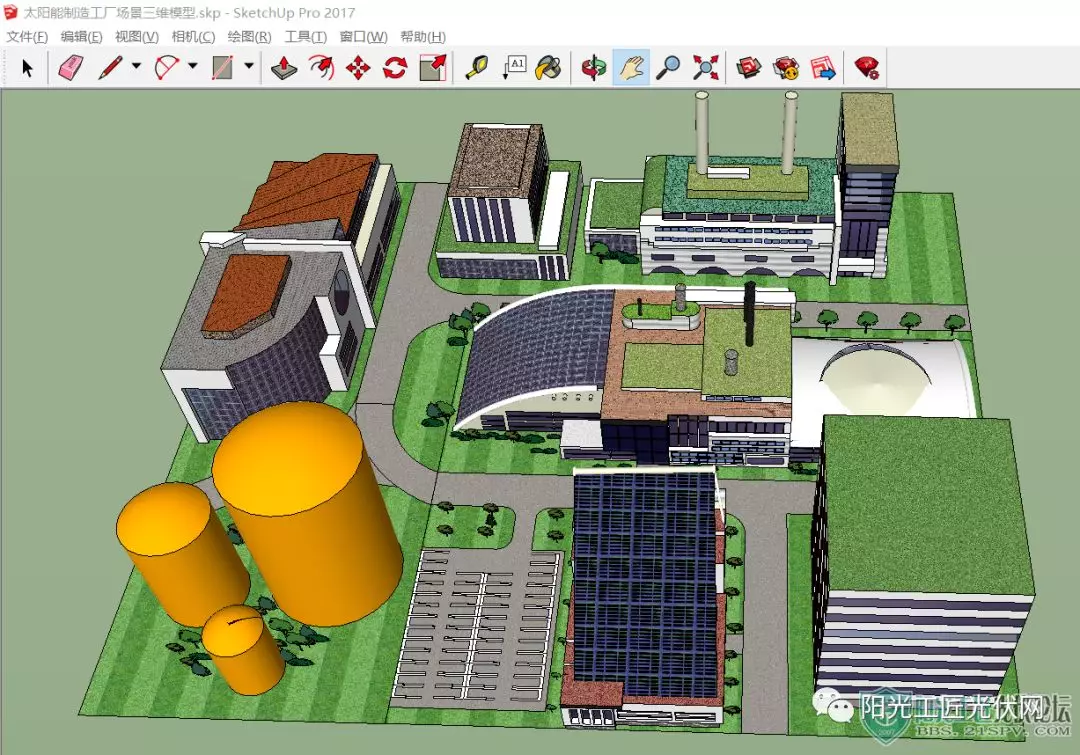Expand the Rectangle shape tool dropdown arrow
Viewport: 1080px width, 755px height.
coord(249,66)
